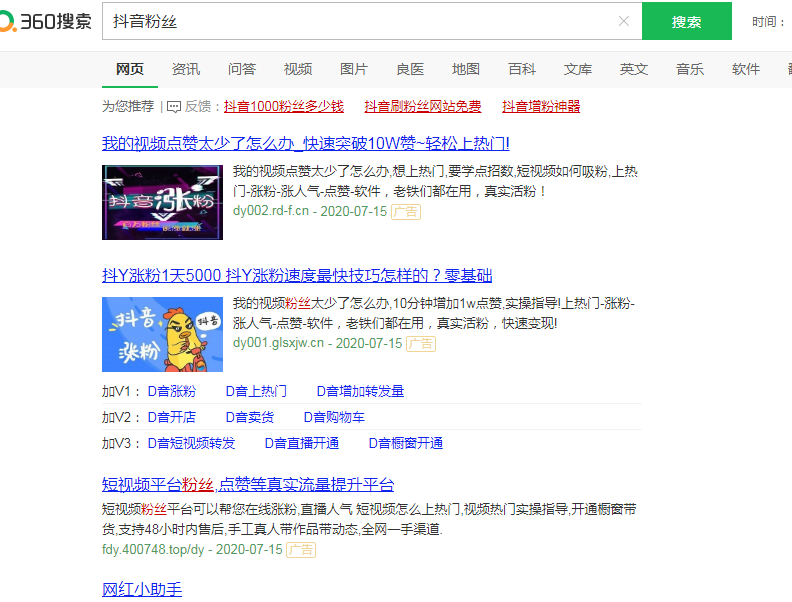Click the fdy.400748.top/dy URL
792x602 pixels.
(x=153, y=549)
